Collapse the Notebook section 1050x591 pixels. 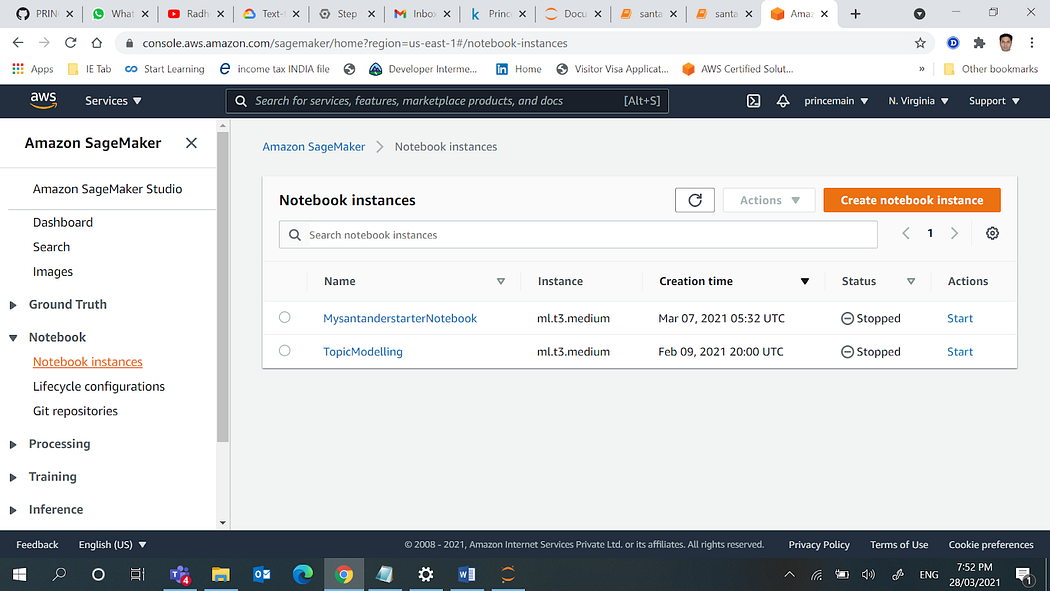click(x=13, y=338)
